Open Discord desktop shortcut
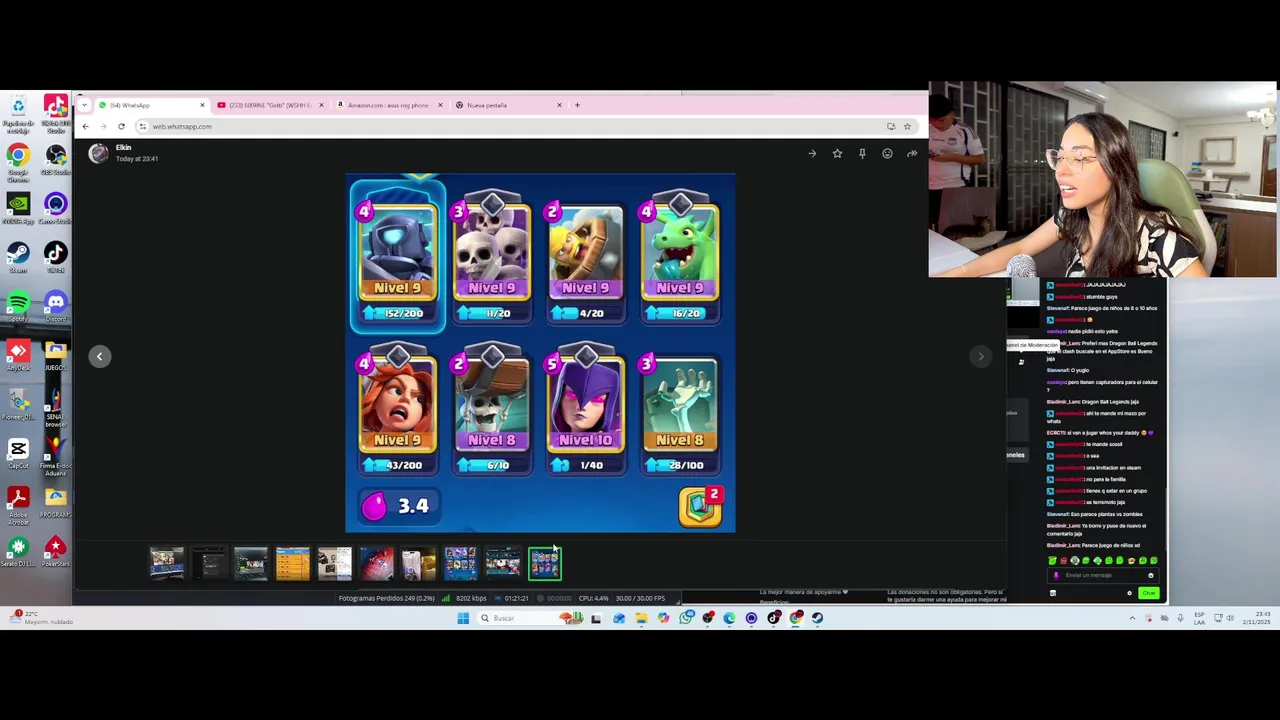 pos(55,307)
